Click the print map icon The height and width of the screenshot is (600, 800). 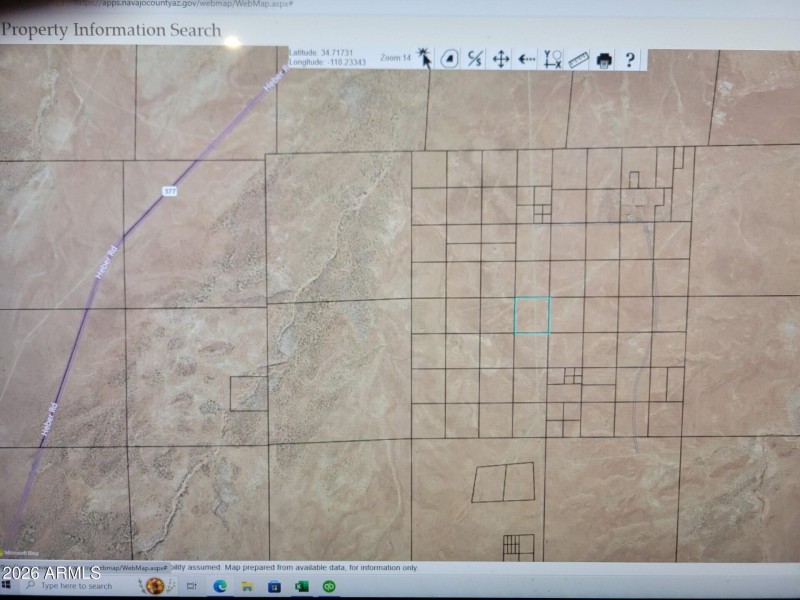pyautogui.click(x=604, y=60)
